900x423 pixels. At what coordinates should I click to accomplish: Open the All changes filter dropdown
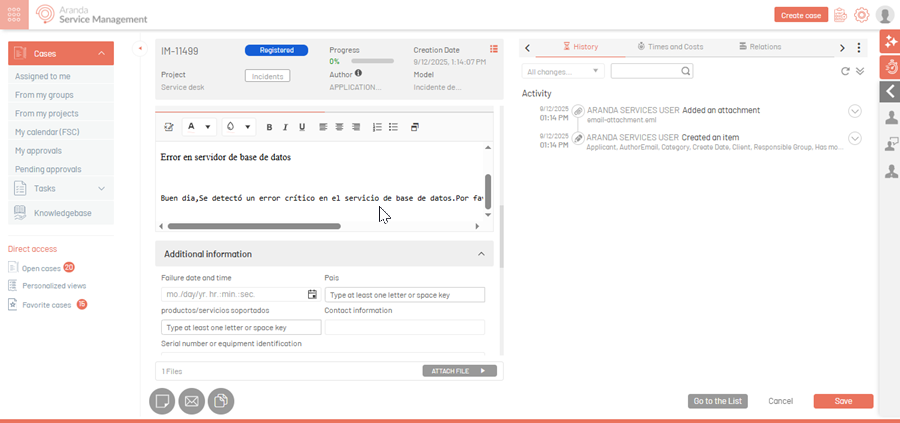click(x=563, y=72)
